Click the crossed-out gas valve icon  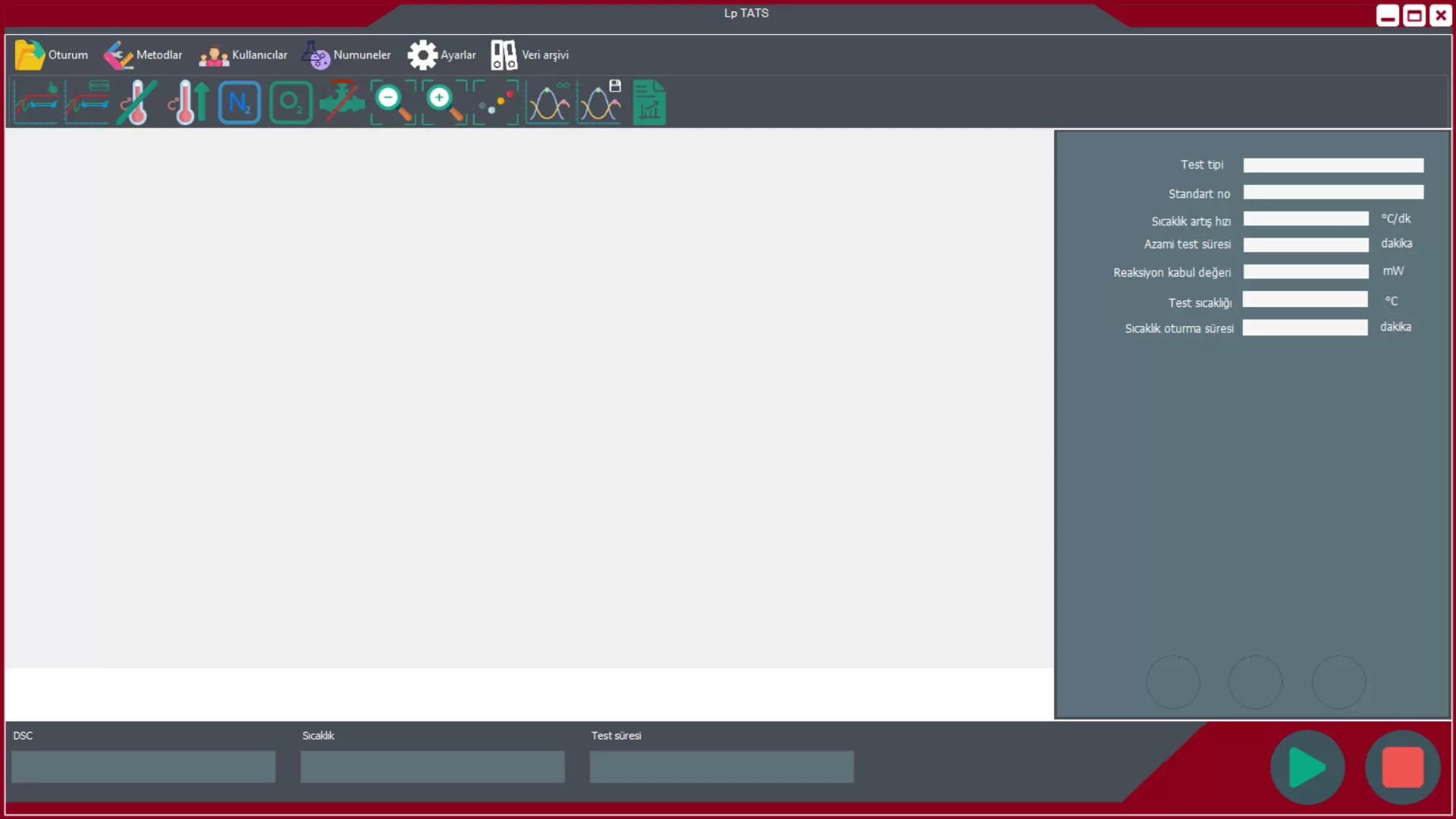342,102
